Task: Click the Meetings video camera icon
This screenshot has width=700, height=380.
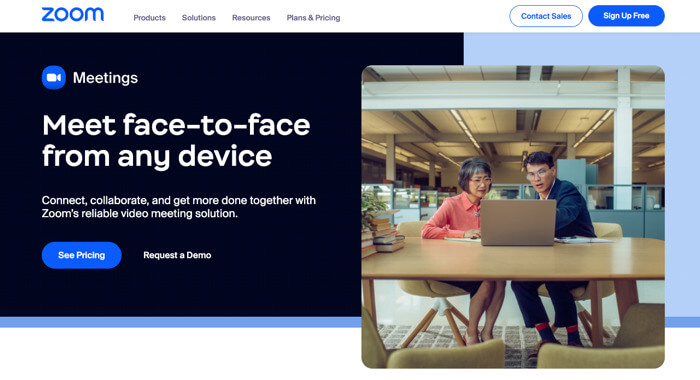Action: (54, 78)
